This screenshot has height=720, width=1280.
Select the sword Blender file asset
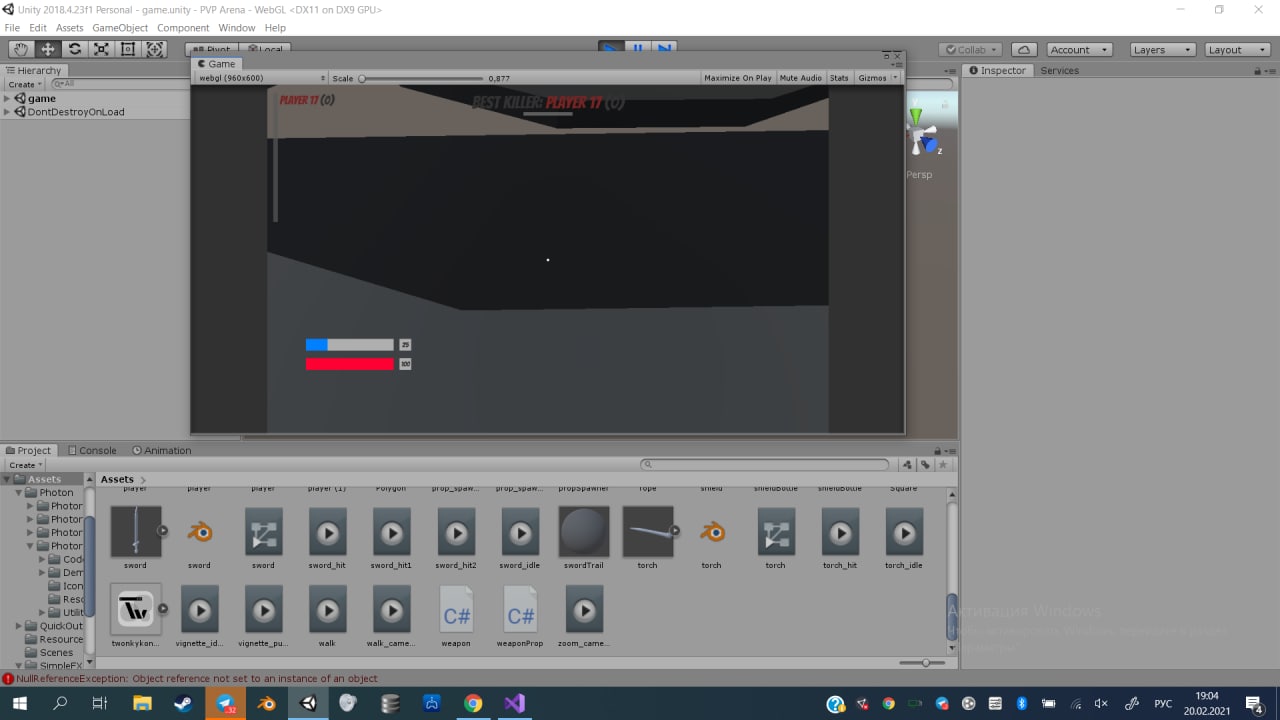(199, 538)
